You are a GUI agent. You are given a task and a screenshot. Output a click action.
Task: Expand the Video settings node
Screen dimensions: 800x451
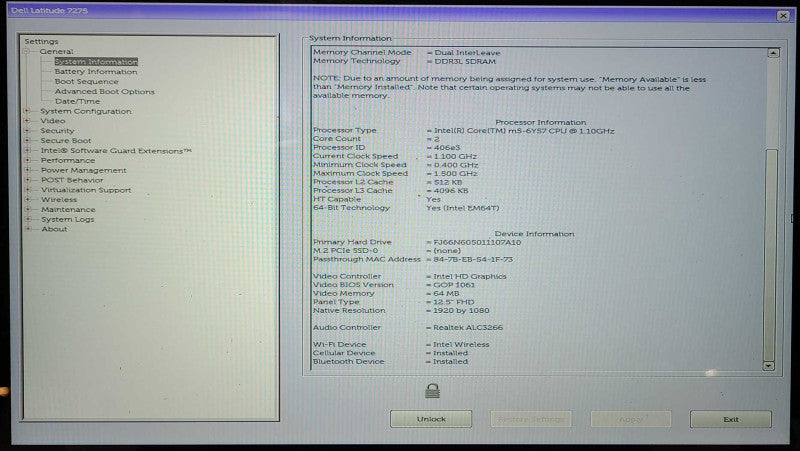pyautogui.click(x=27, y=121)
